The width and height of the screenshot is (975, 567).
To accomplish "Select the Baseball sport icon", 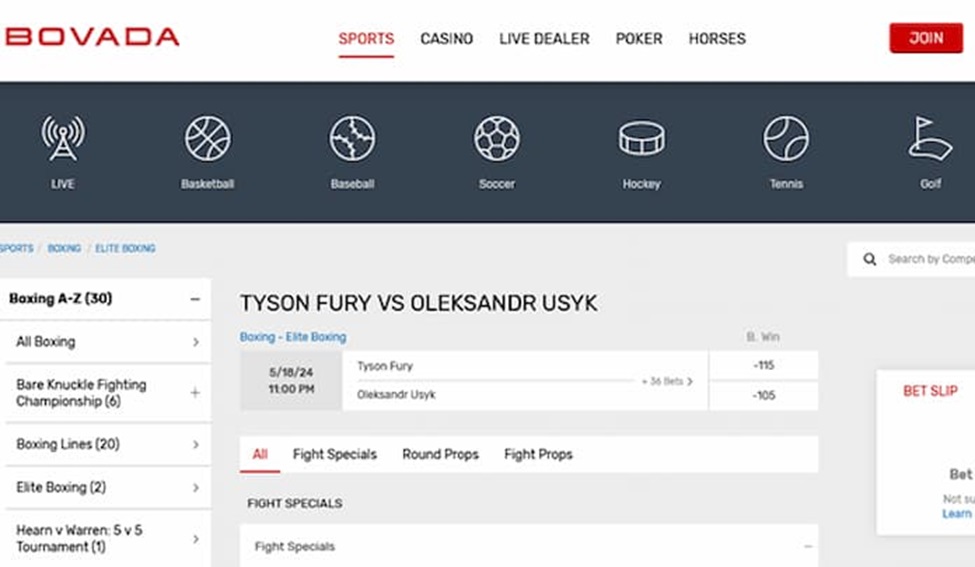I will click(352, 139).
